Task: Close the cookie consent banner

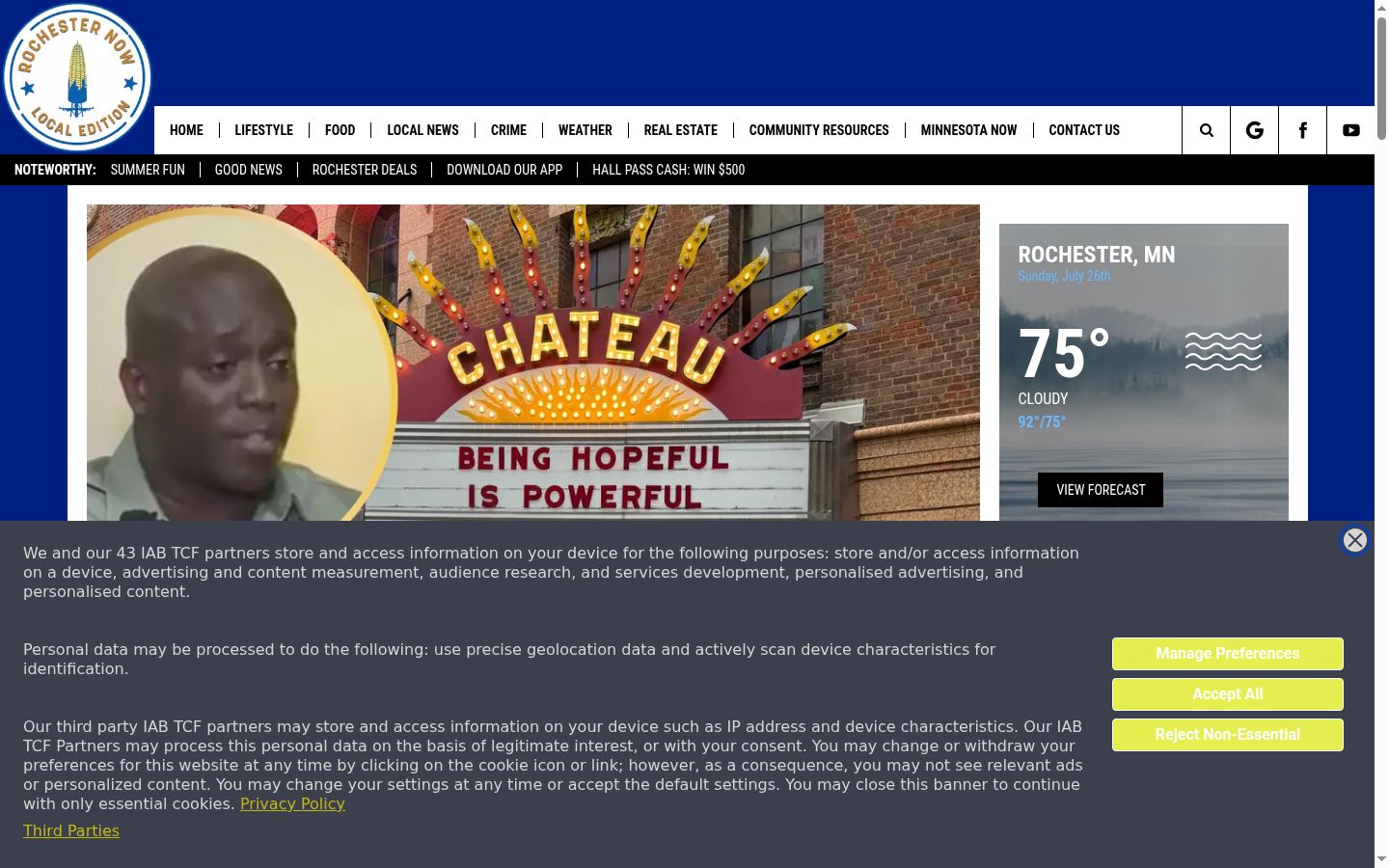Action: pos(1354,540)
